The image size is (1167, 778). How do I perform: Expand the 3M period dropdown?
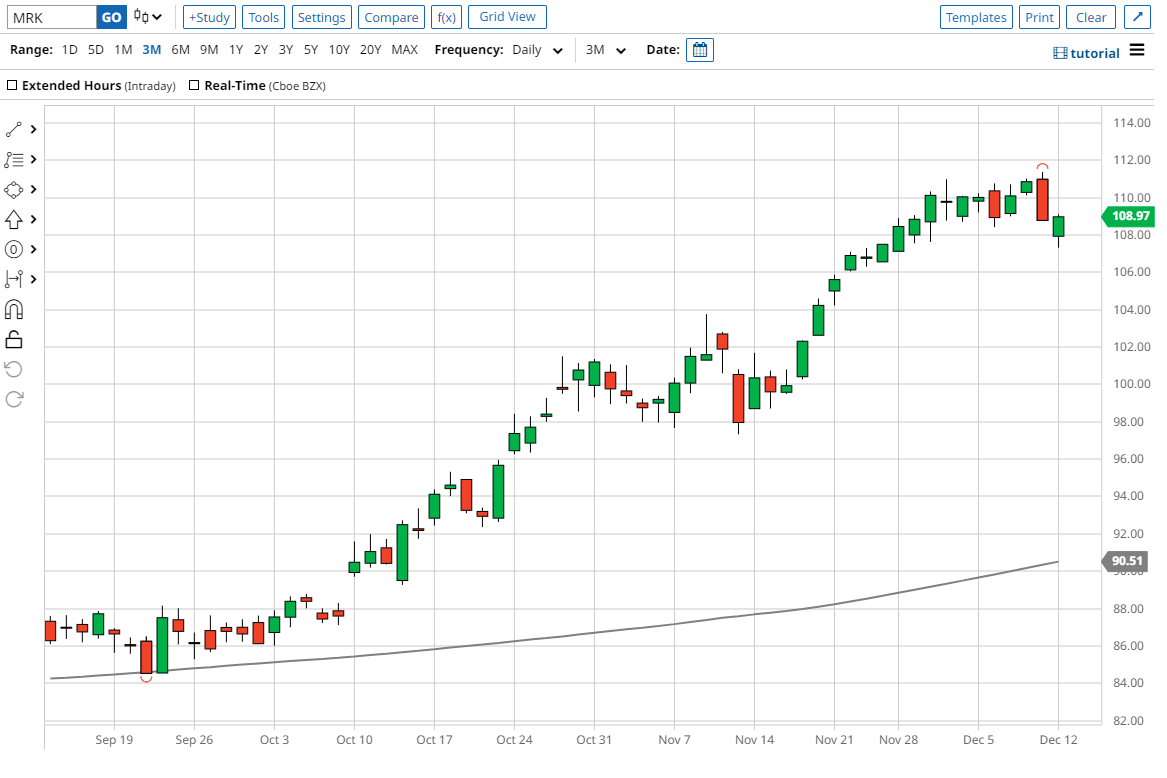(x=606, y=50)
